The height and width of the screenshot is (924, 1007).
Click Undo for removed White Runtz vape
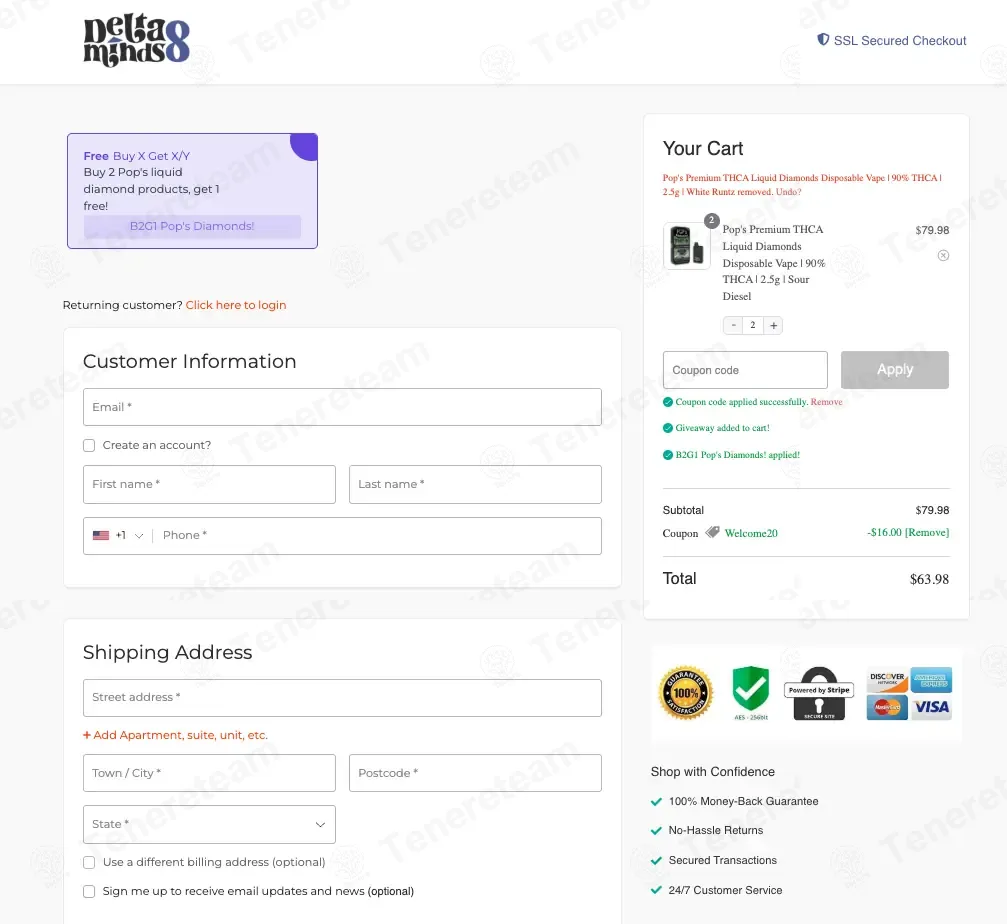point(788,192)
